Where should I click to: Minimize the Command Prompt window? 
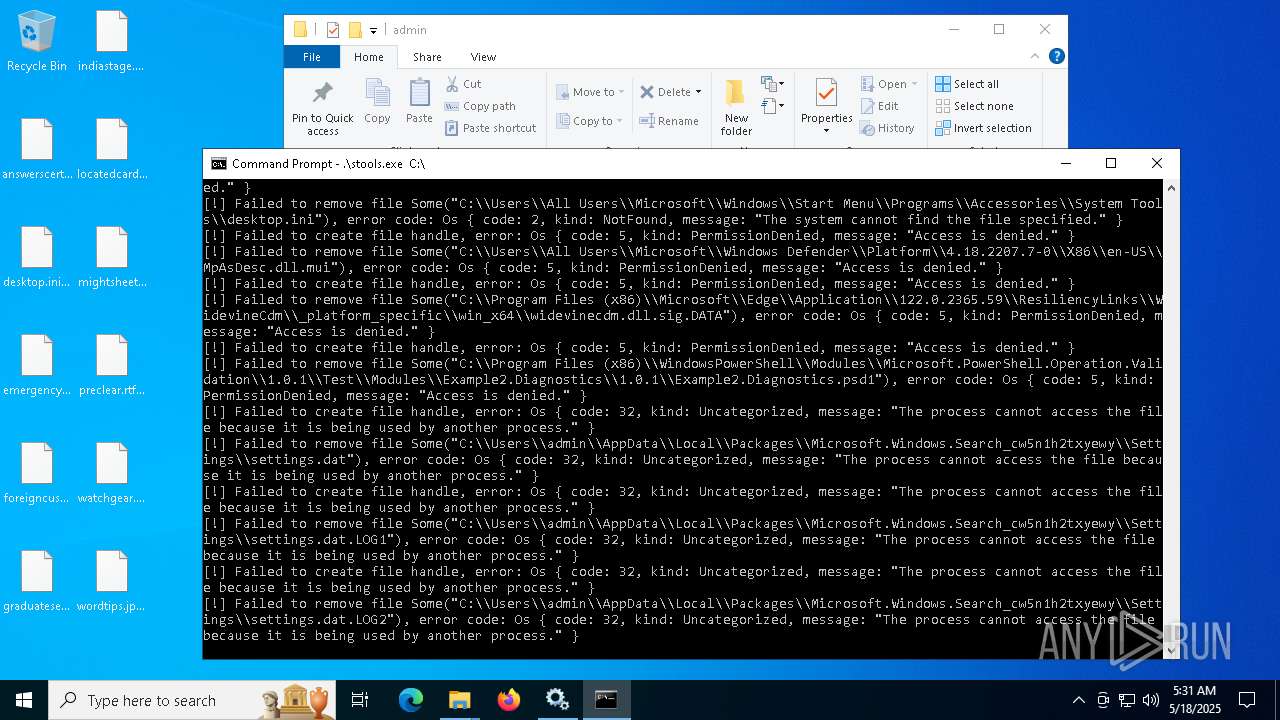[x=1065, y=163]
